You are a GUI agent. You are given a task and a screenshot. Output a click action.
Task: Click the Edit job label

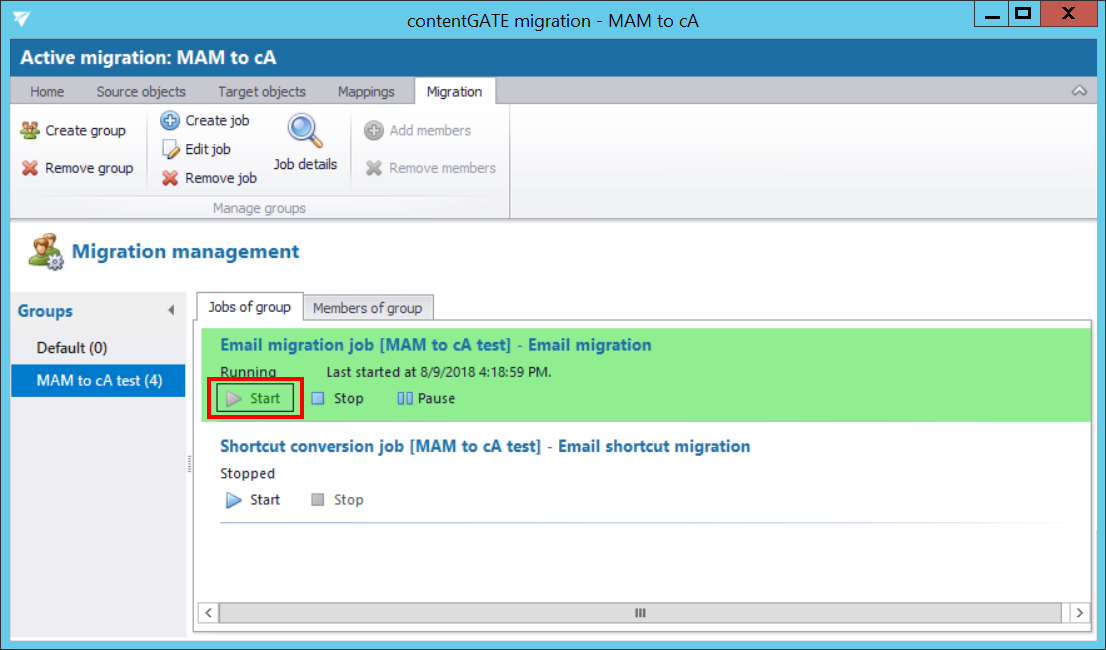pyautogui.click(x=207, y=149)
